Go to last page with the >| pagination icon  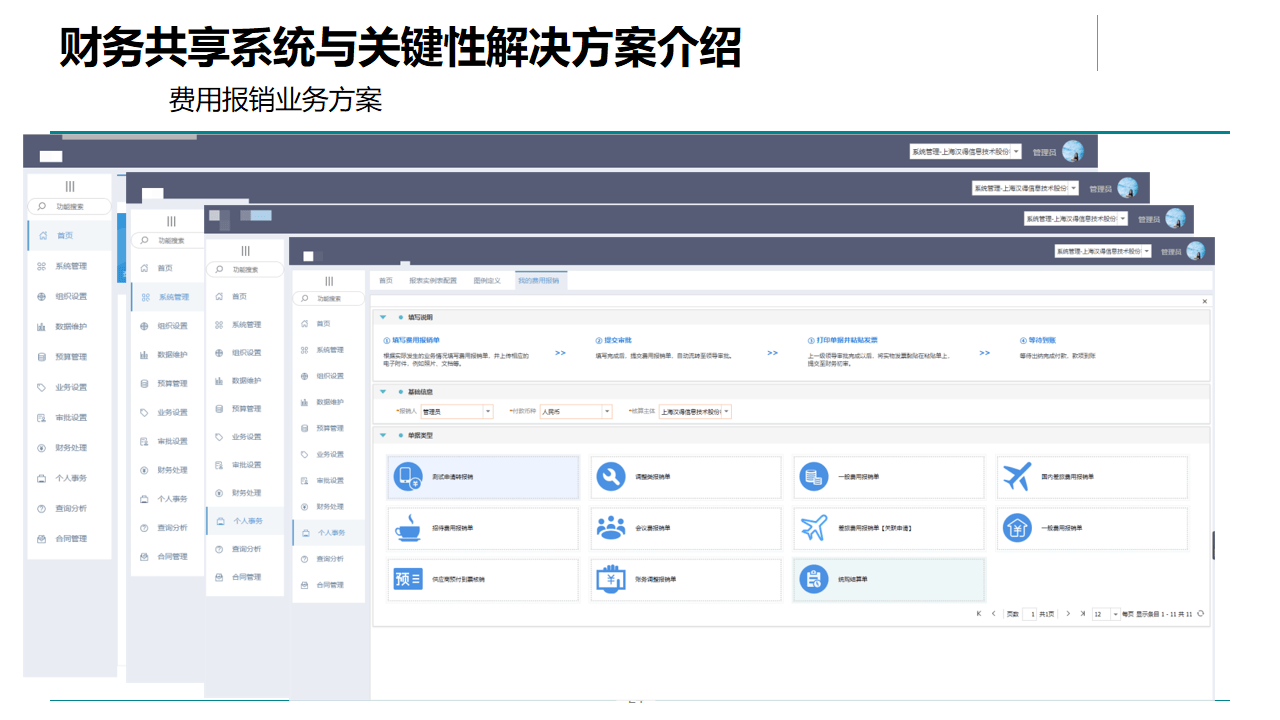(x=1083, y=614)
